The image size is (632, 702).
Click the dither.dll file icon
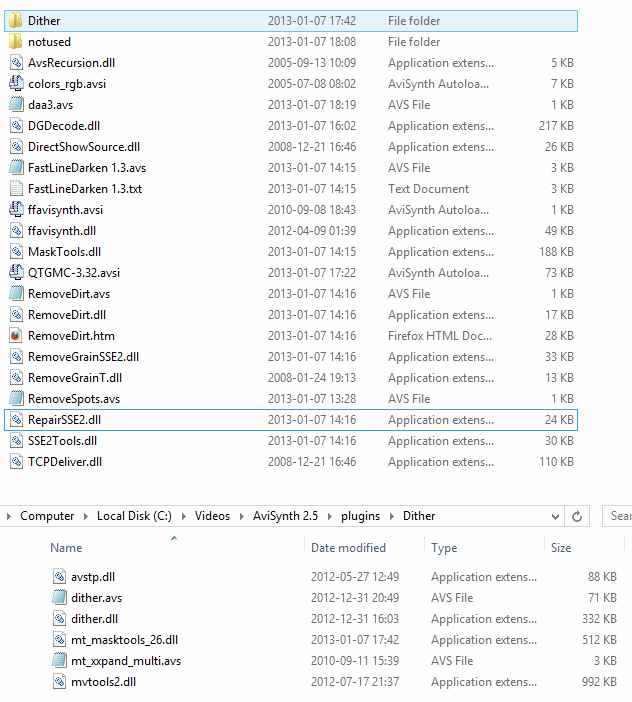(x=59, y=619)
